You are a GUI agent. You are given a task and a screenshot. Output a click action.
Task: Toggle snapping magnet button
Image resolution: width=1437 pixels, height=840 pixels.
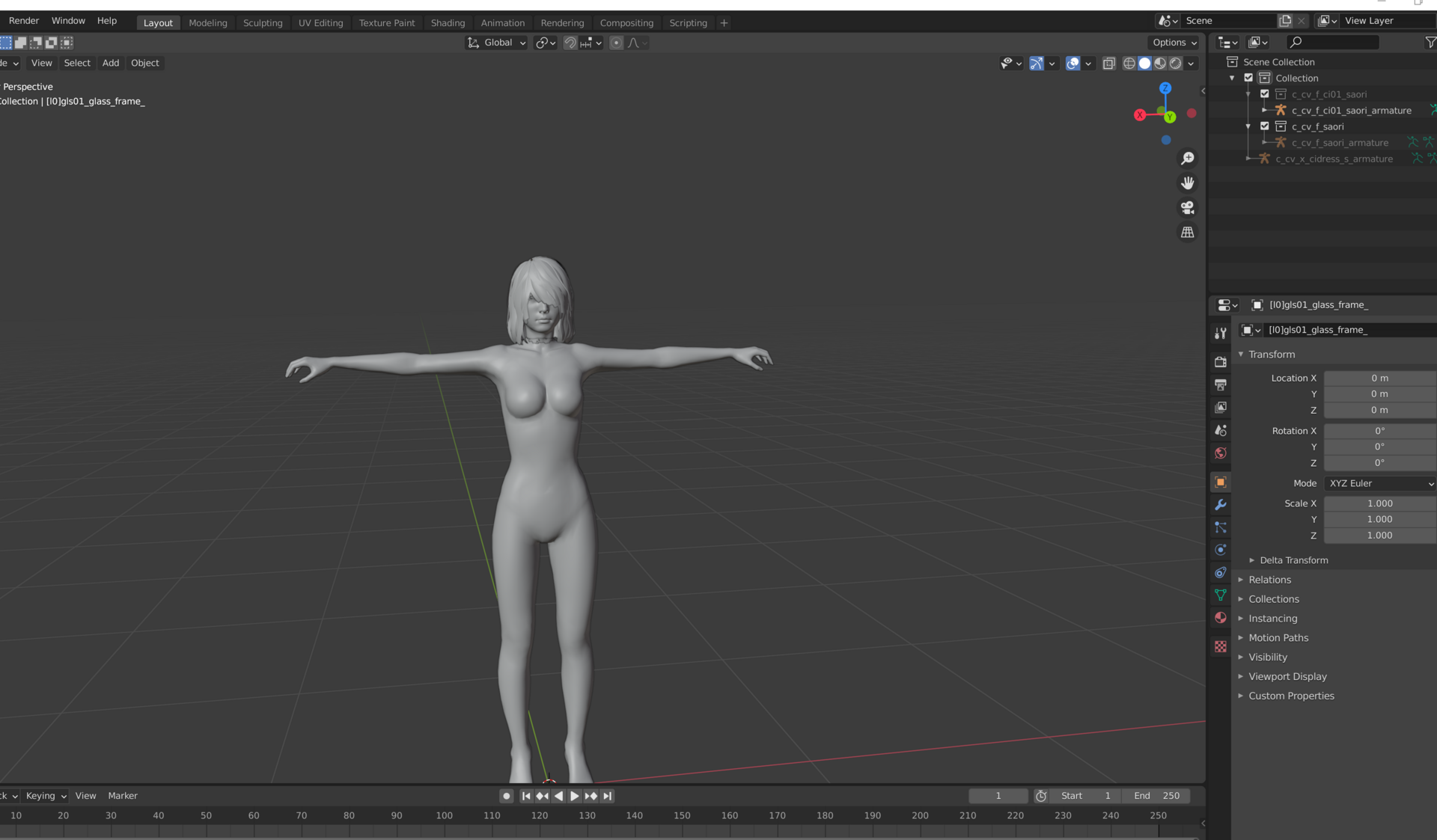570,43
